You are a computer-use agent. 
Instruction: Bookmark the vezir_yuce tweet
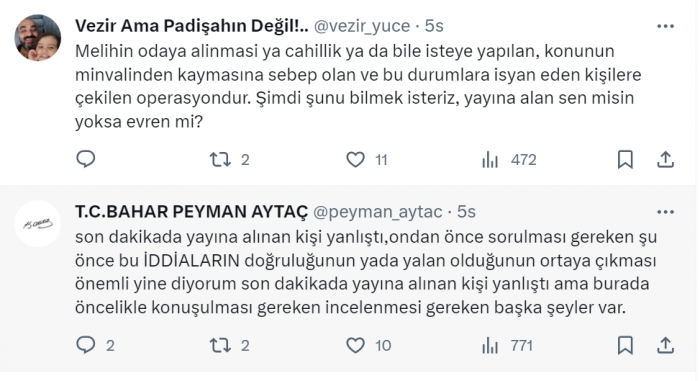coord(625,159)
